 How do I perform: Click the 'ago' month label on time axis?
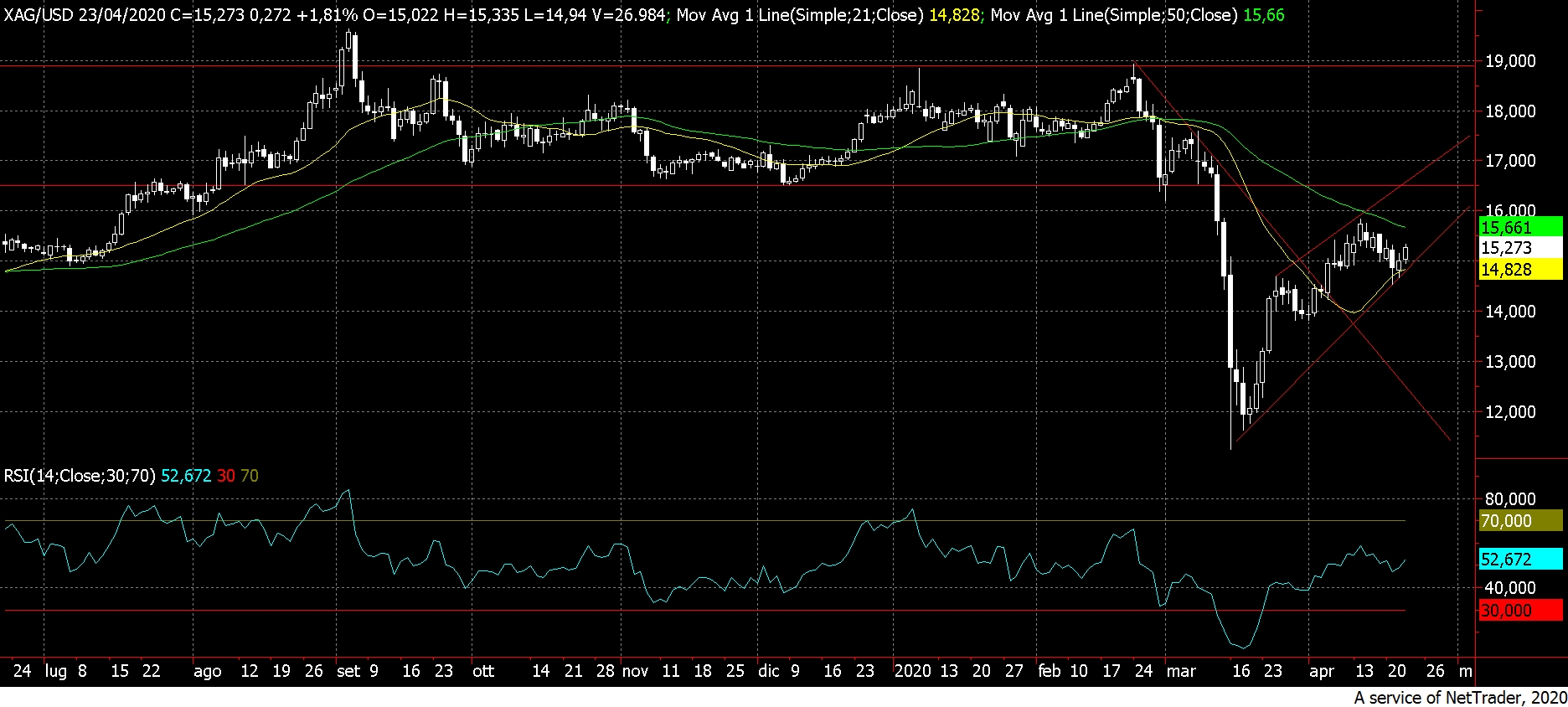207,672
